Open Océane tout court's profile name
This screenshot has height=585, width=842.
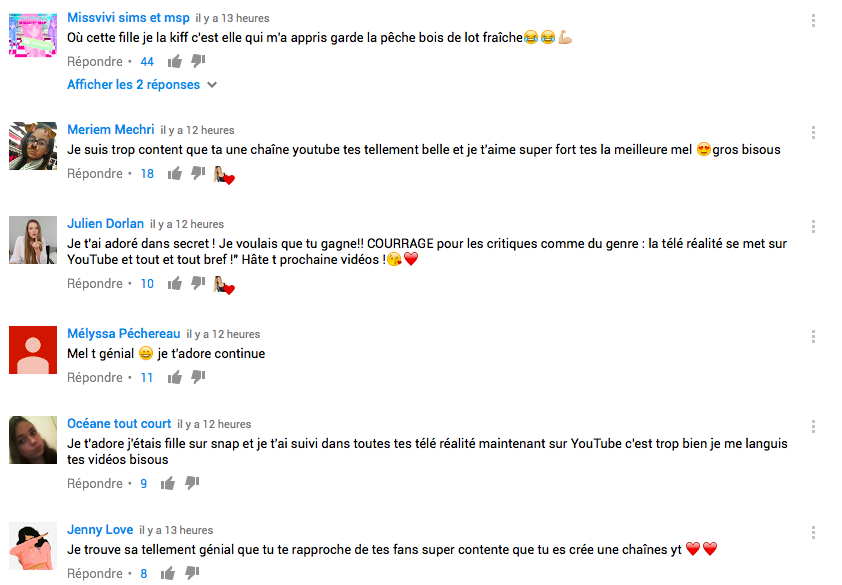119,423
